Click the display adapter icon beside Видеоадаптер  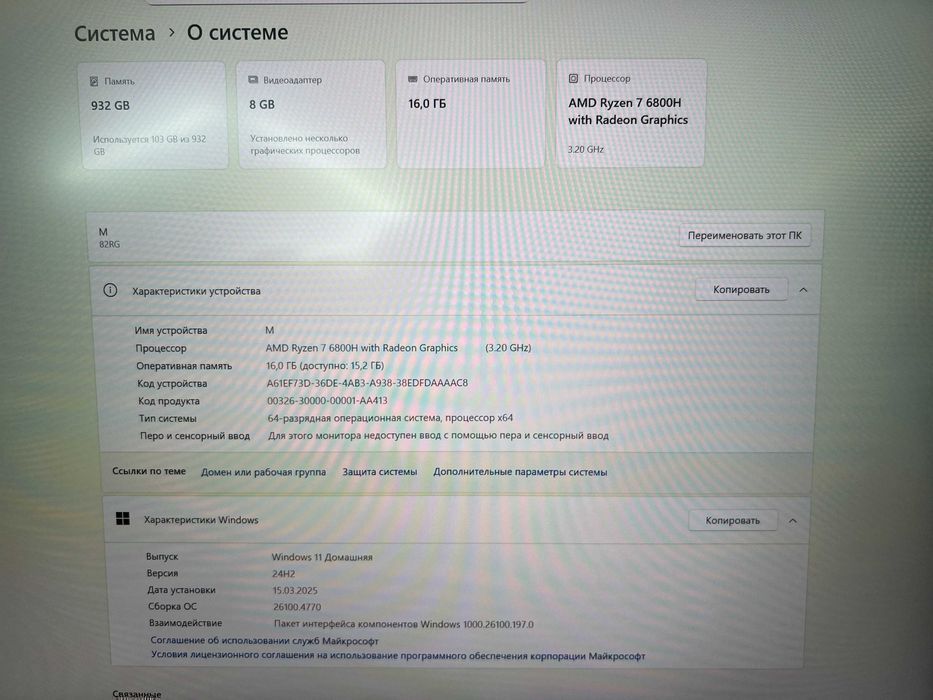coord(253,80)
